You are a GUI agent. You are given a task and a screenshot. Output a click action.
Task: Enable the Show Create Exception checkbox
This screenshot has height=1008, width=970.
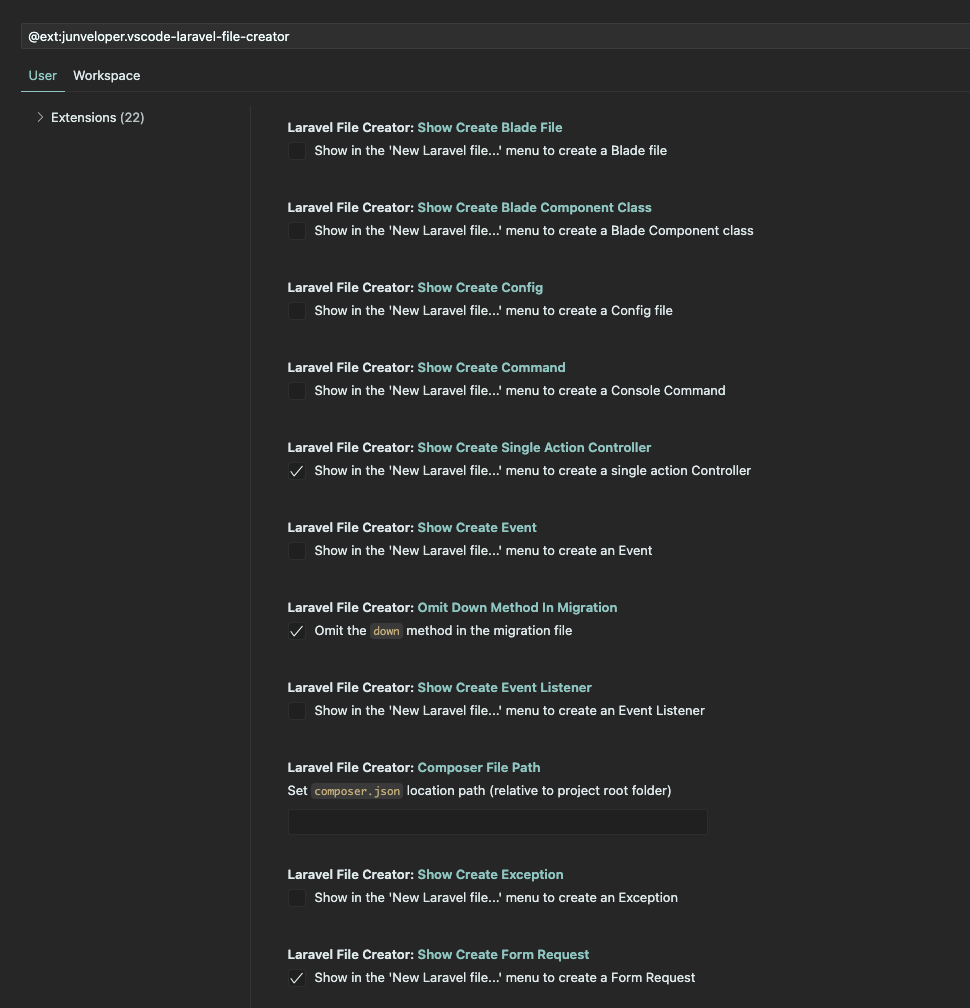pos(296,898)
